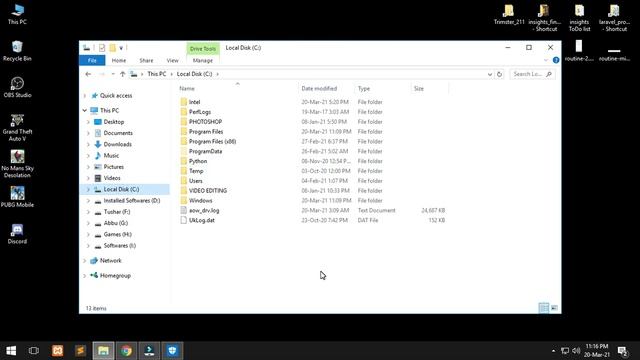Refresh the Local Disk (C:) view

[499, 74]
